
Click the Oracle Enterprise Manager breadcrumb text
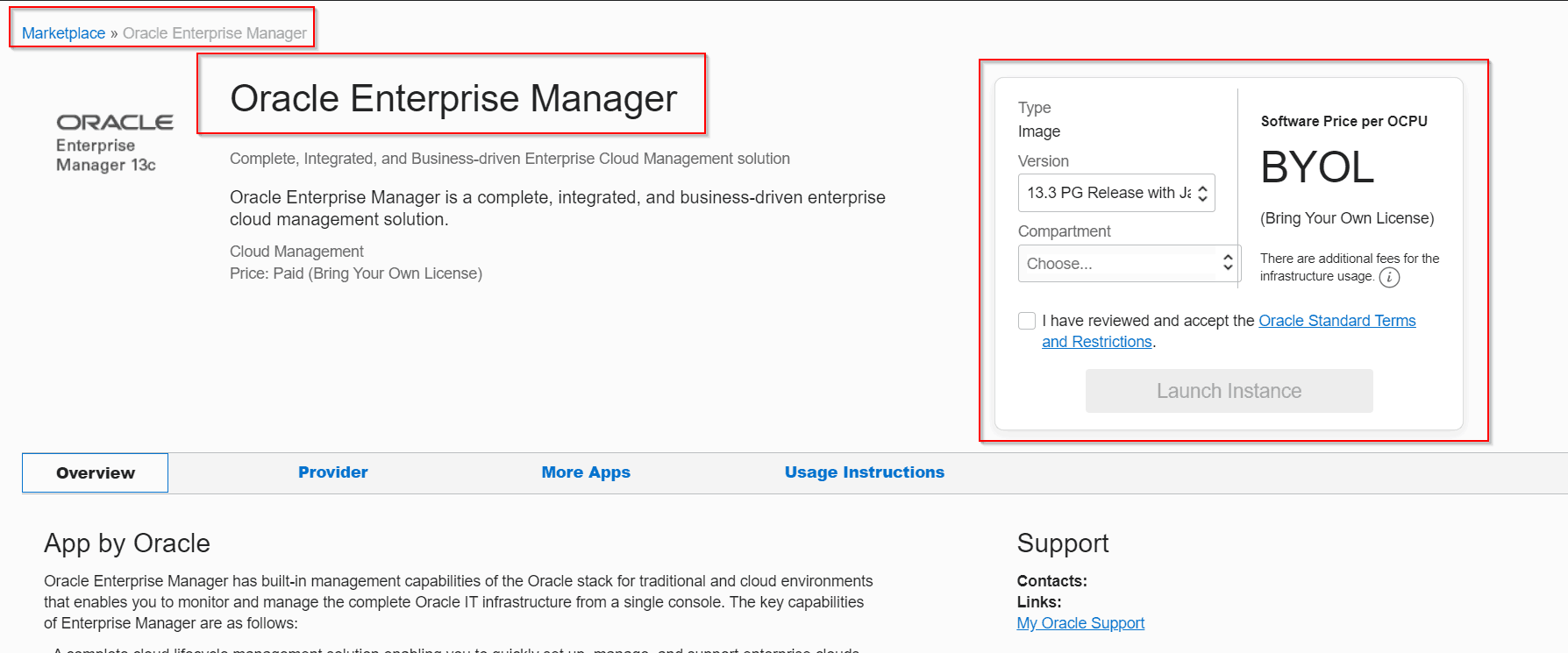click(x=215, y=33)
